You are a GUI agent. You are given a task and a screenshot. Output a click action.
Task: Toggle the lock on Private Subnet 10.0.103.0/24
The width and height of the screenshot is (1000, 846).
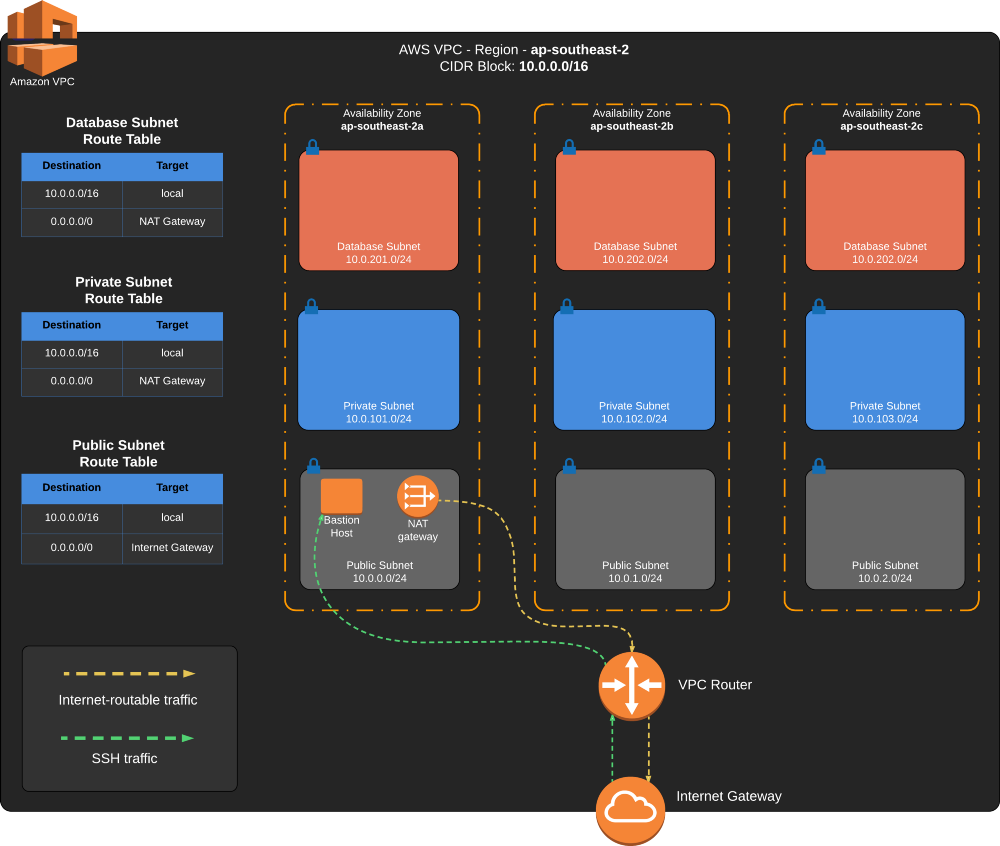(x=818, y=307)
